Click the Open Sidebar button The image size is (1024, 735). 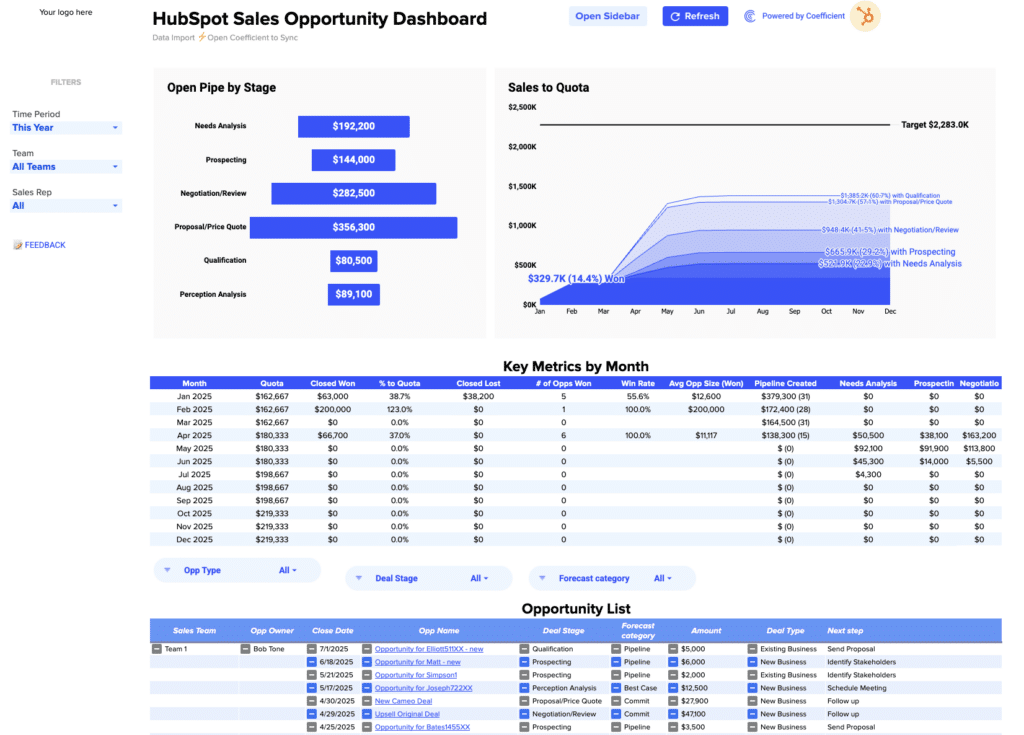tap(608, 16)
